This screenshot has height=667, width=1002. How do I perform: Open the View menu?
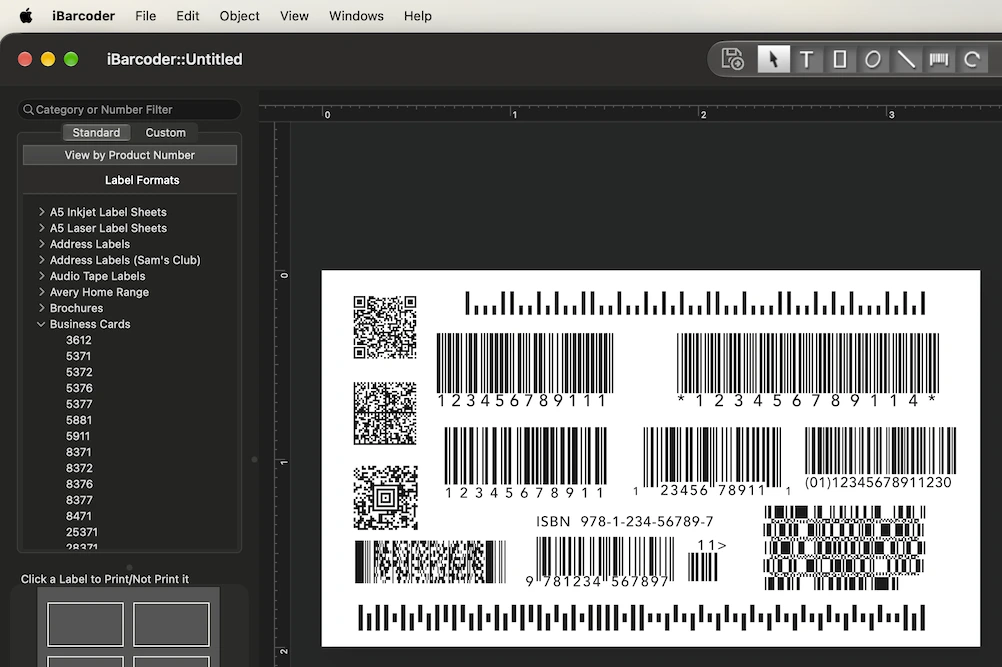click(x=294, y=15)
